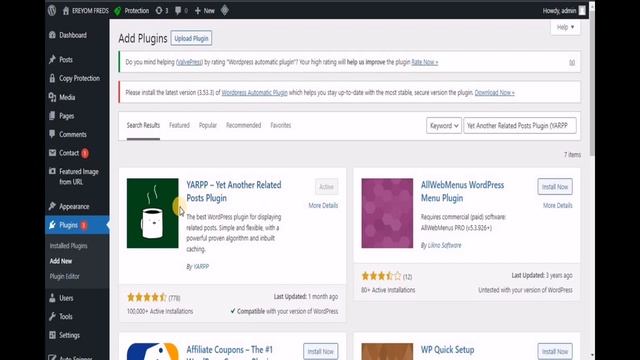Open the YARPP author link
Viewport: 640px width, 360px height.
[201, 267]
